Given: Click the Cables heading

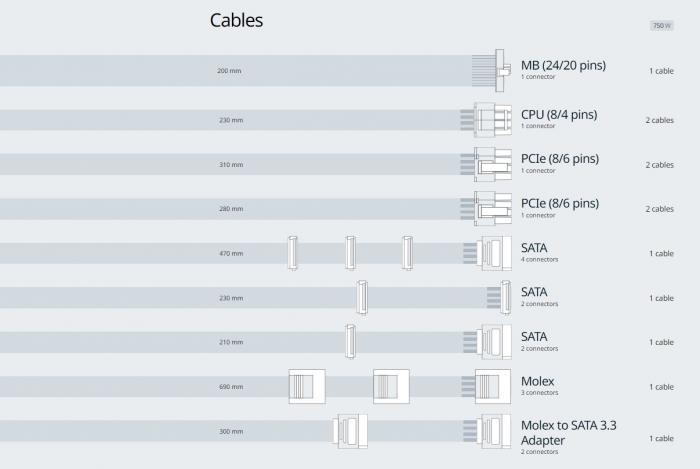Looking at the screenshot, I should point(236,20).
